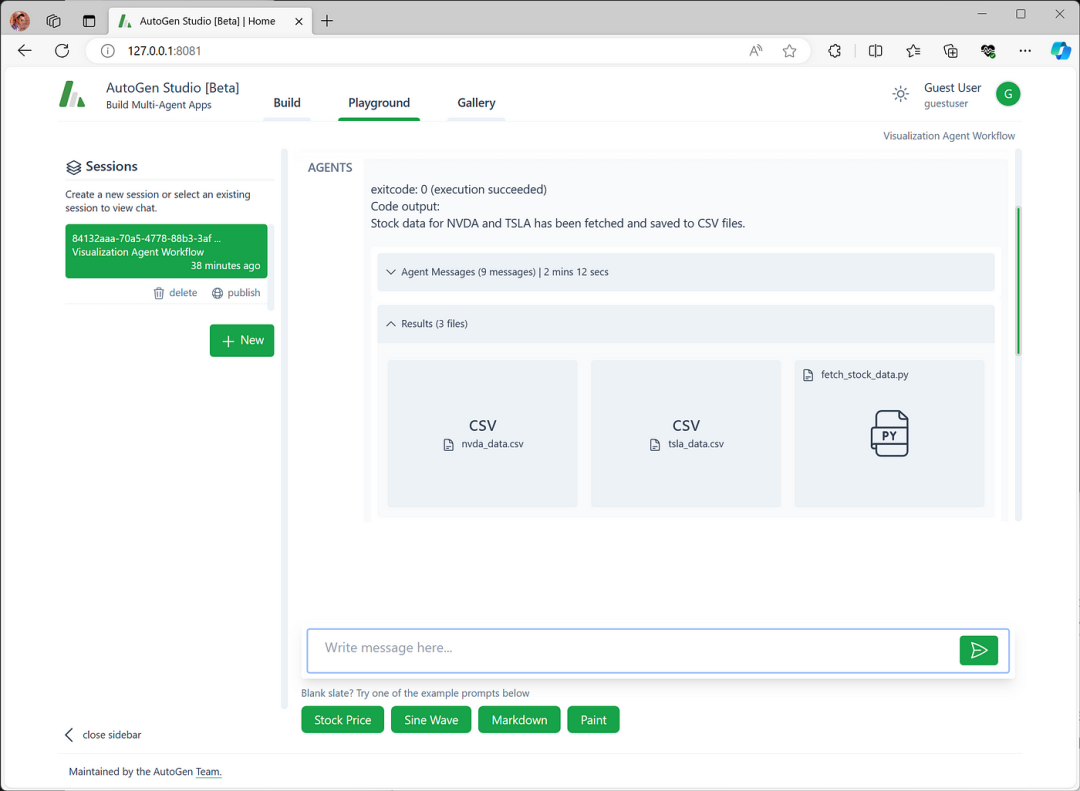The image size is (1080, 791).
Task: Select the Visualization Agent Workflow session card
Action: point(166,251)
